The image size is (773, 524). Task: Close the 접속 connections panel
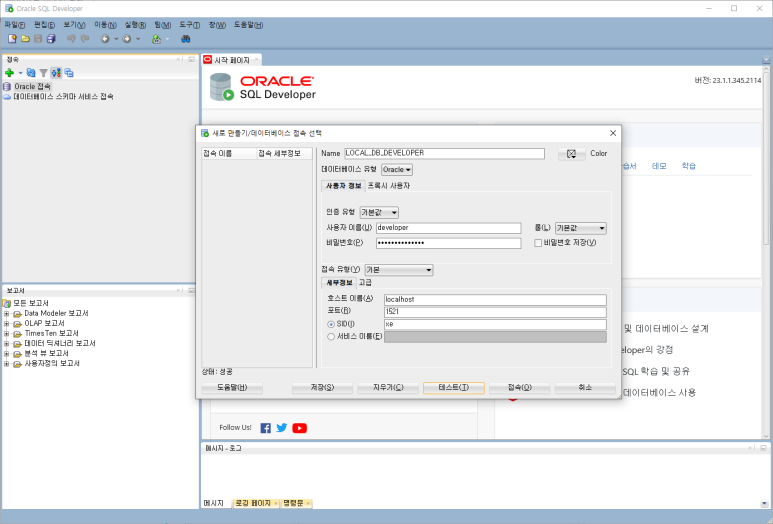point(178,59)
